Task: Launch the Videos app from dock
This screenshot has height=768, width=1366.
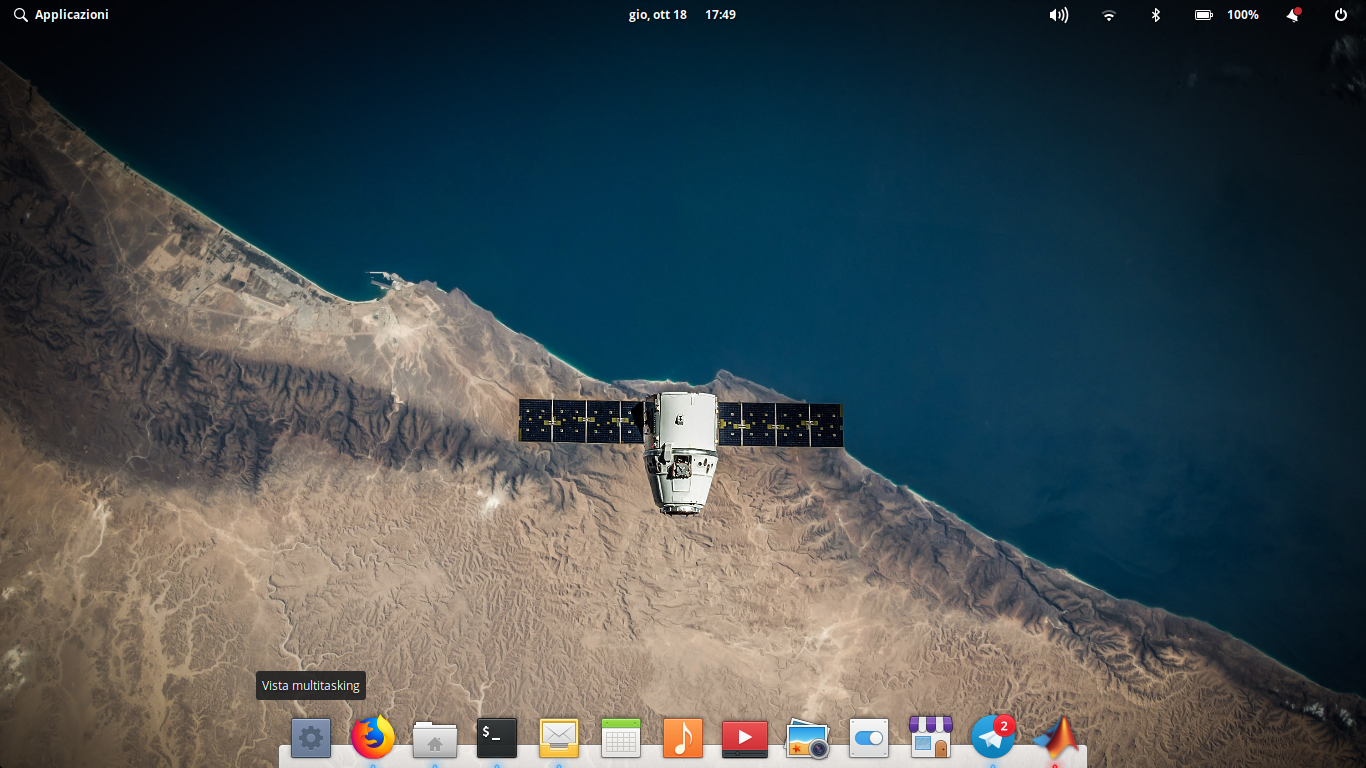Action: pos(745,739)
